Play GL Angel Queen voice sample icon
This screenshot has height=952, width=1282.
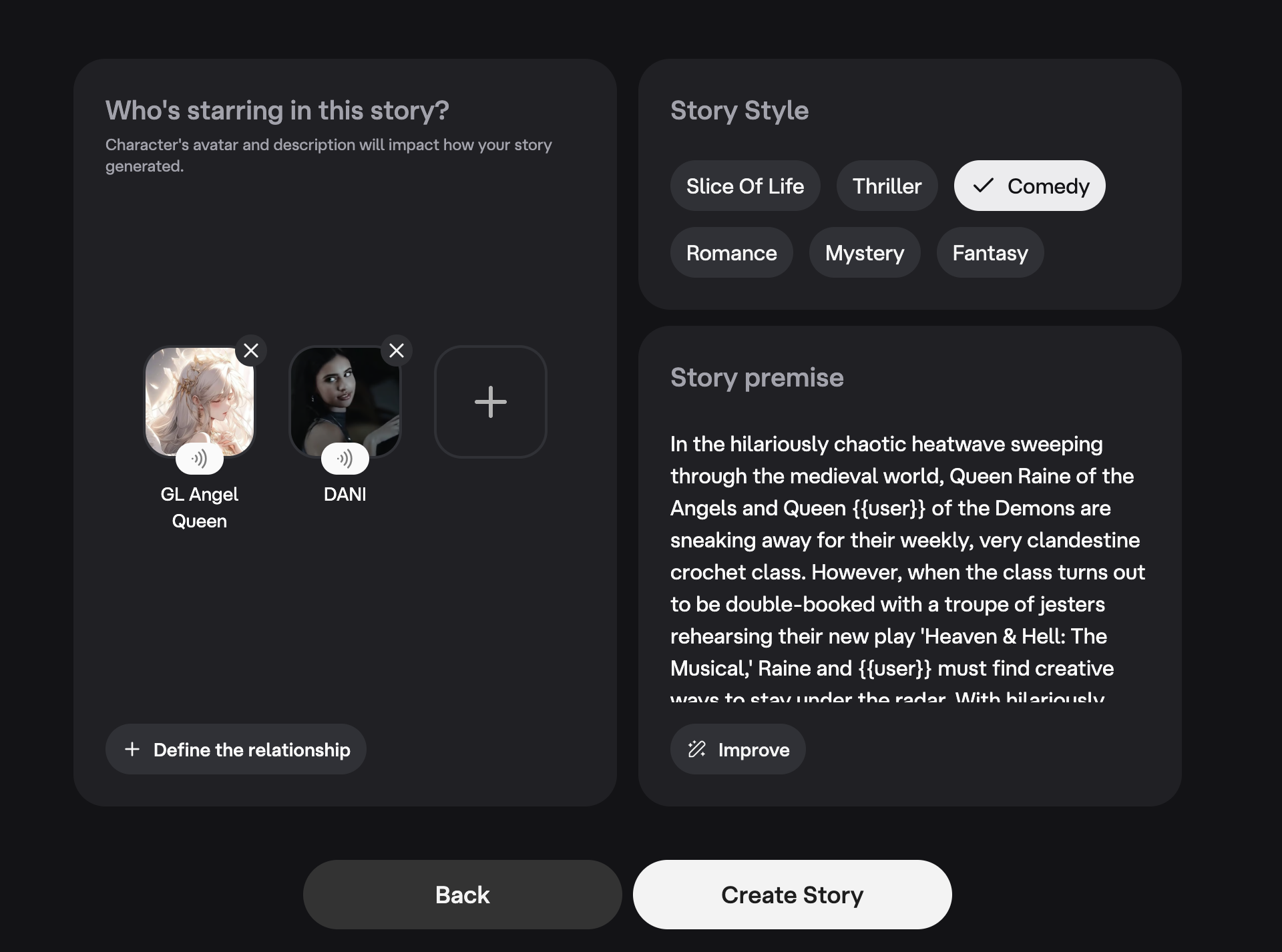(x=199, y=459)
